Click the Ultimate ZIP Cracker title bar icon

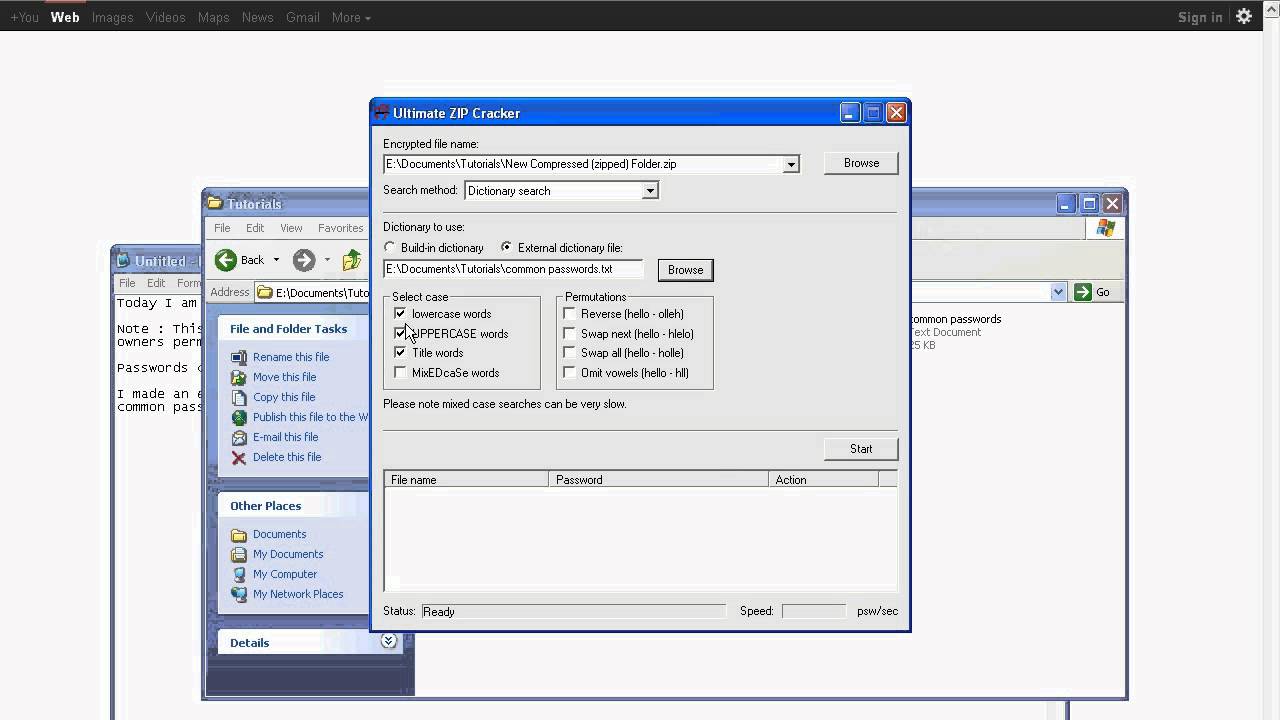[381, 113]
